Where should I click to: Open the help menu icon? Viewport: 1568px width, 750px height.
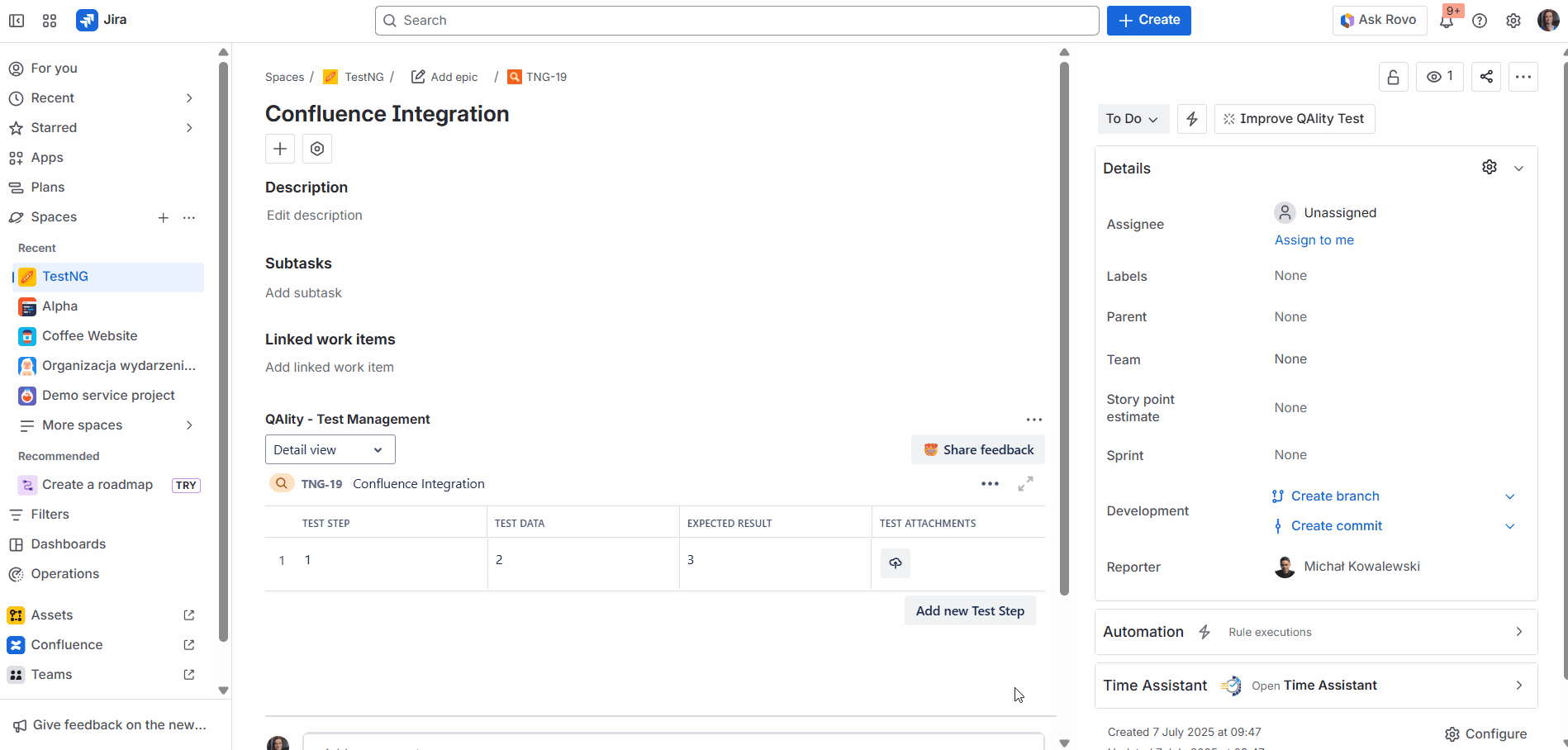(1480, 21)
